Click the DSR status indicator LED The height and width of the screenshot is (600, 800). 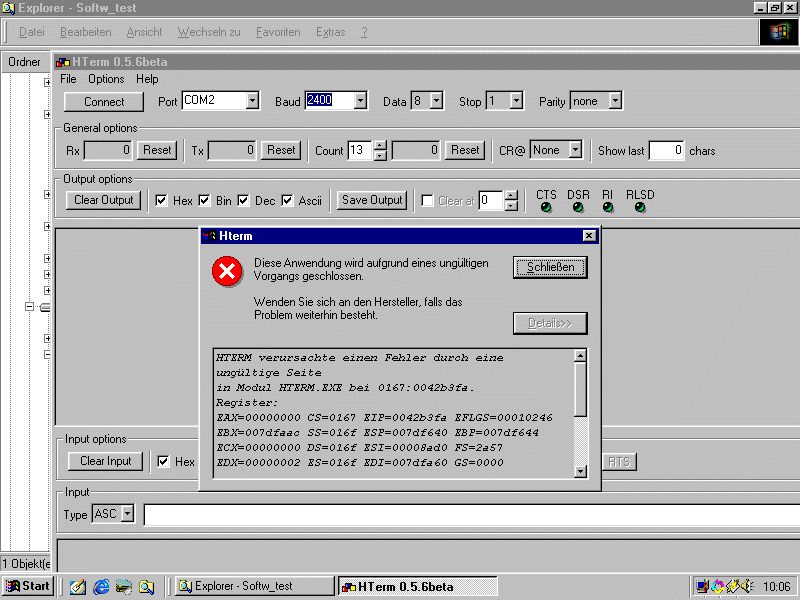pos(578,208)
